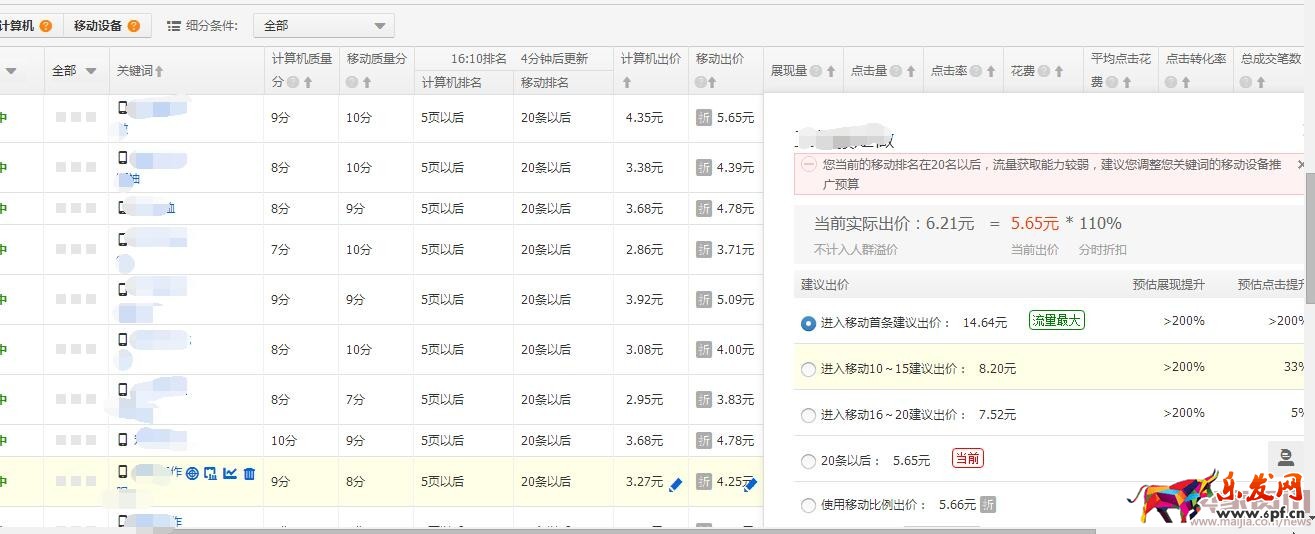Switch to the 移动设备 tab
The width and height of the screenshot is (1315, 534).
coord(97,26)
